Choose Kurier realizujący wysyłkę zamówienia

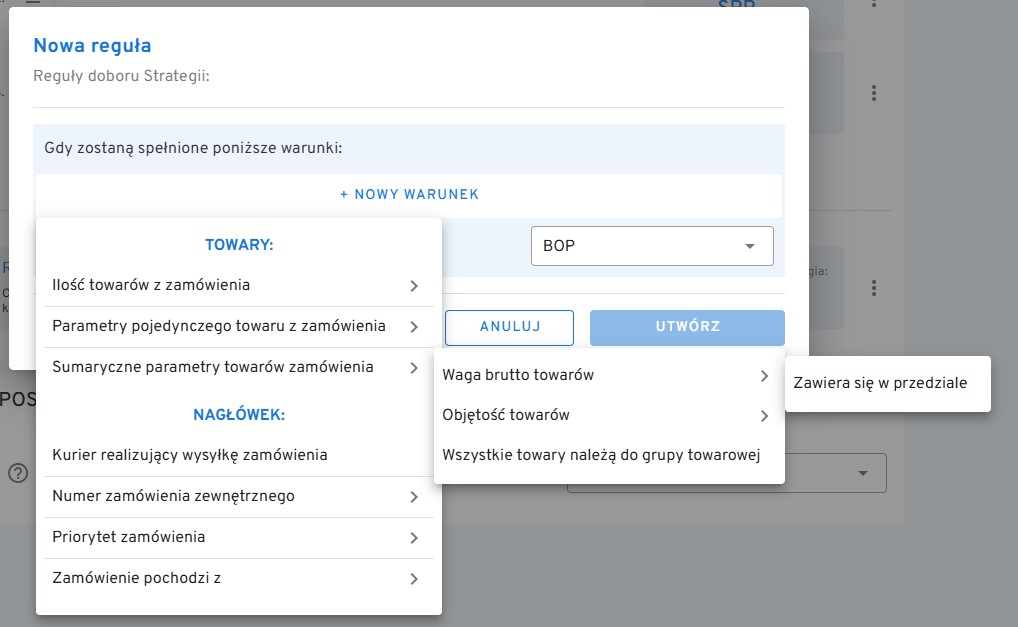point(238,456)
